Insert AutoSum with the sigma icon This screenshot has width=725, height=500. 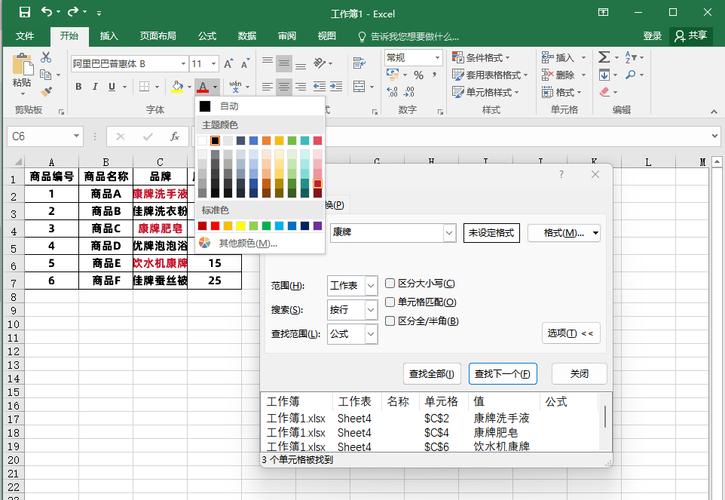pyautogui.click(x=604, y=57)
